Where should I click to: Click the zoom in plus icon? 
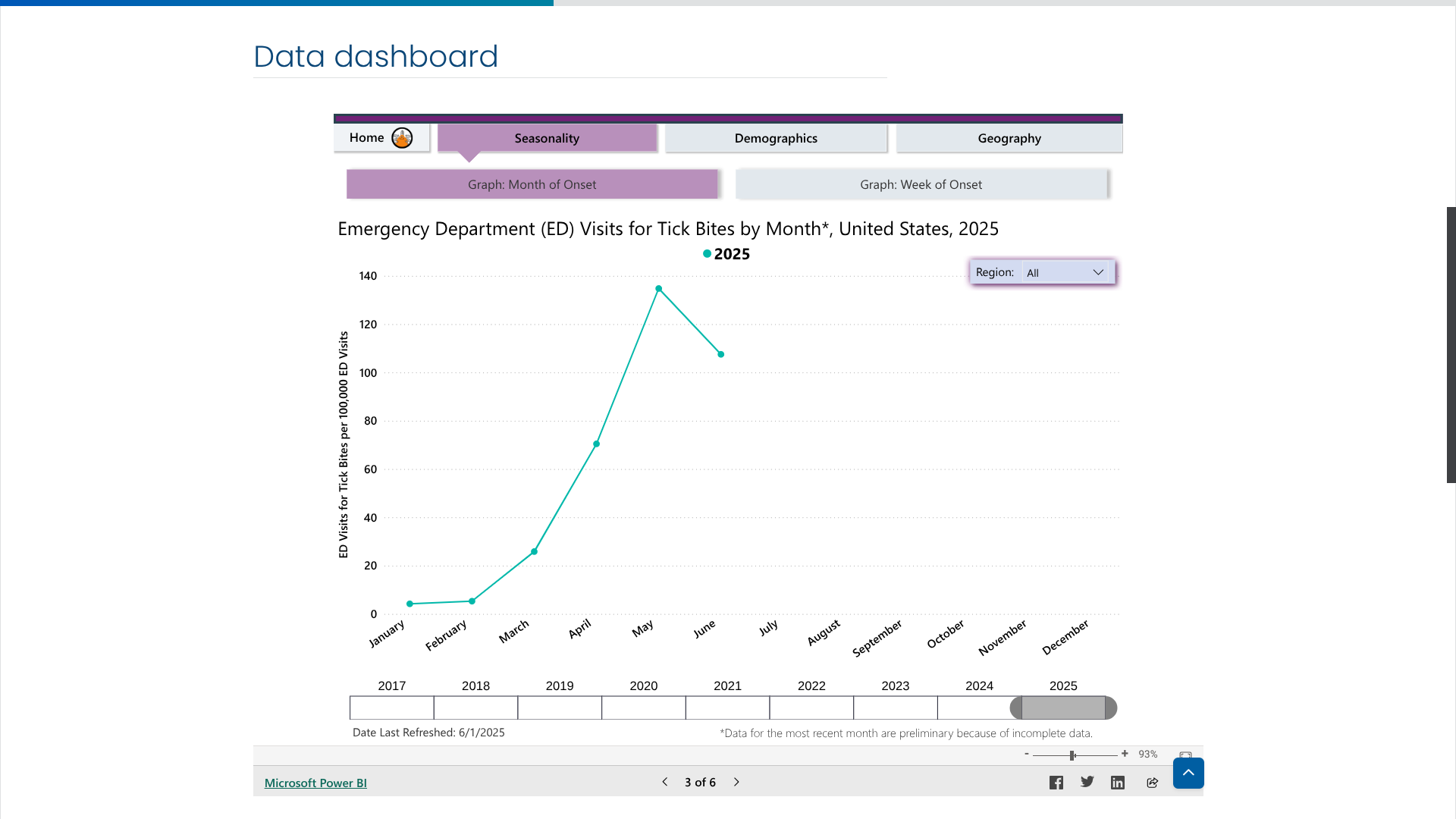pos(1125,754)
